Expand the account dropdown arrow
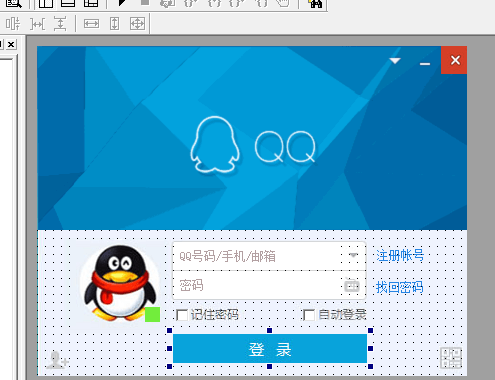 click(353, 256)
